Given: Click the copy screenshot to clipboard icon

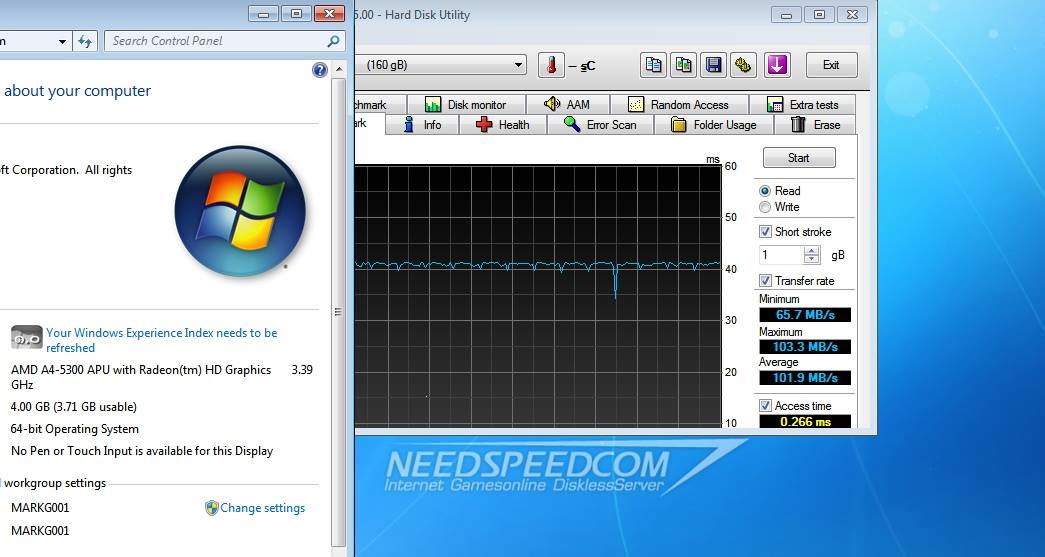Looking at the screenshot, I should [x=684, y=65].
